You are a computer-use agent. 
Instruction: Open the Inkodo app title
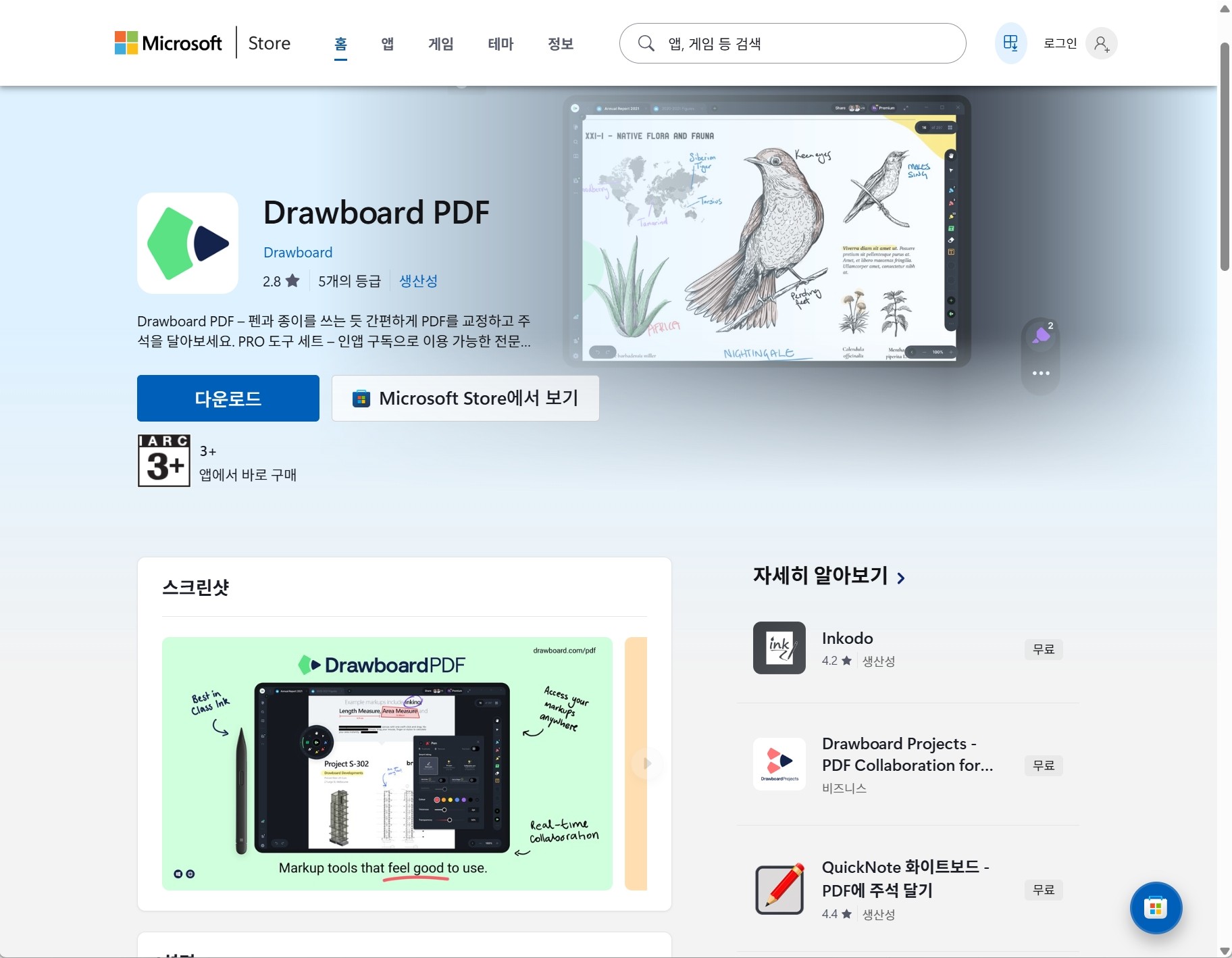(x=847, y=638)
